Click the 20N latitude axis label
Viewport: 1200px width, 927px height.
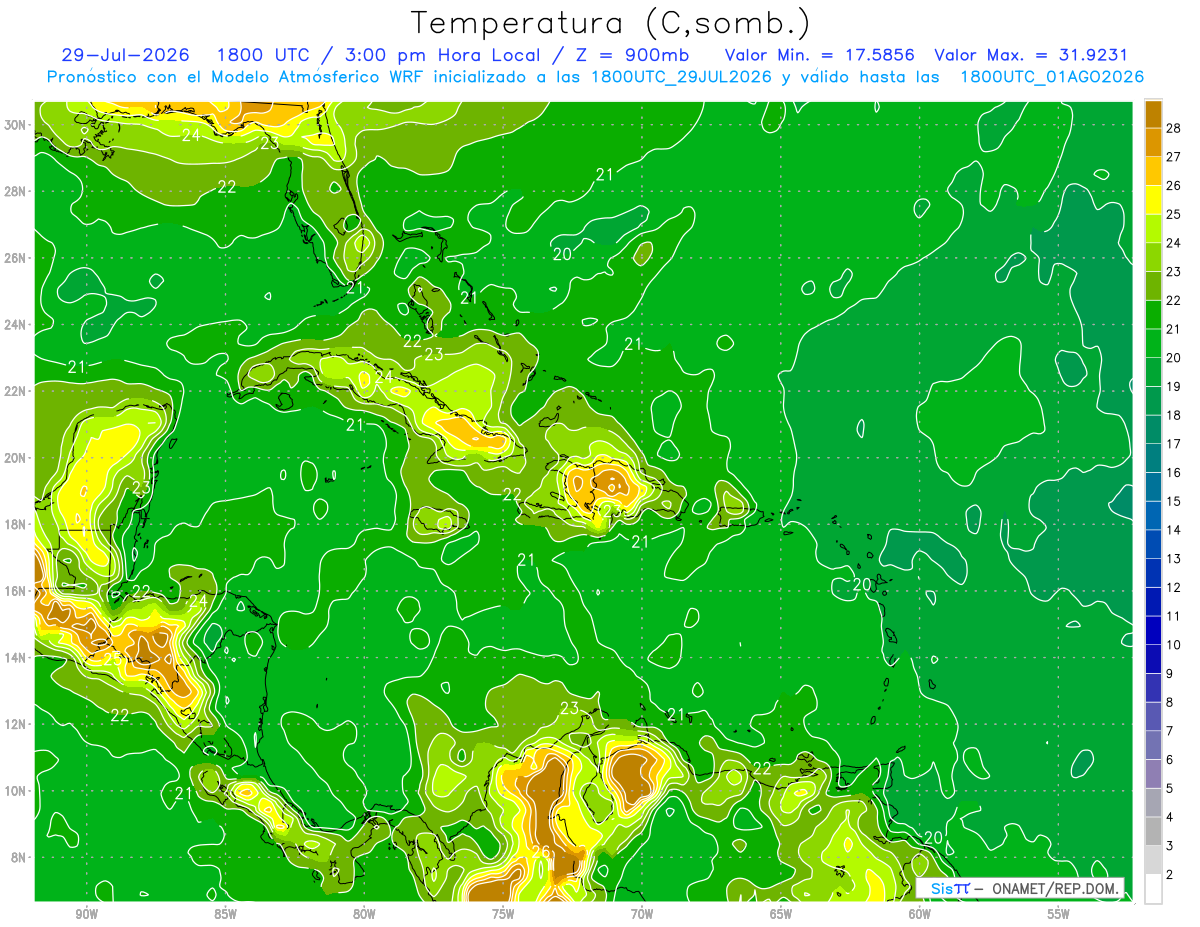pyautogui.click(x=15, y=458)
